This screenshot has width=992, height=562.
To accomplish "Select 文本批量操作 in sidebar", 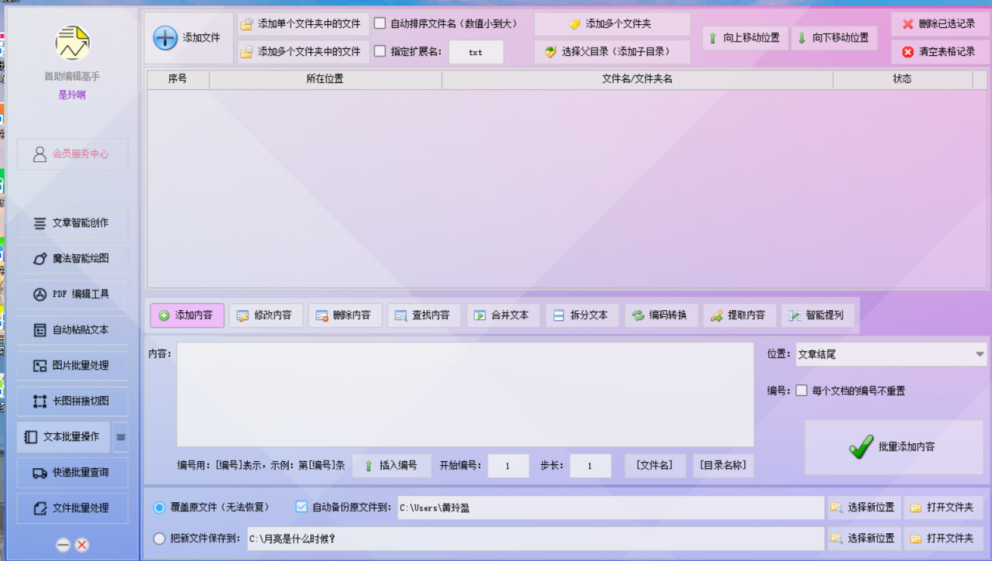I will pyautogui.click(x=63, y=437).
